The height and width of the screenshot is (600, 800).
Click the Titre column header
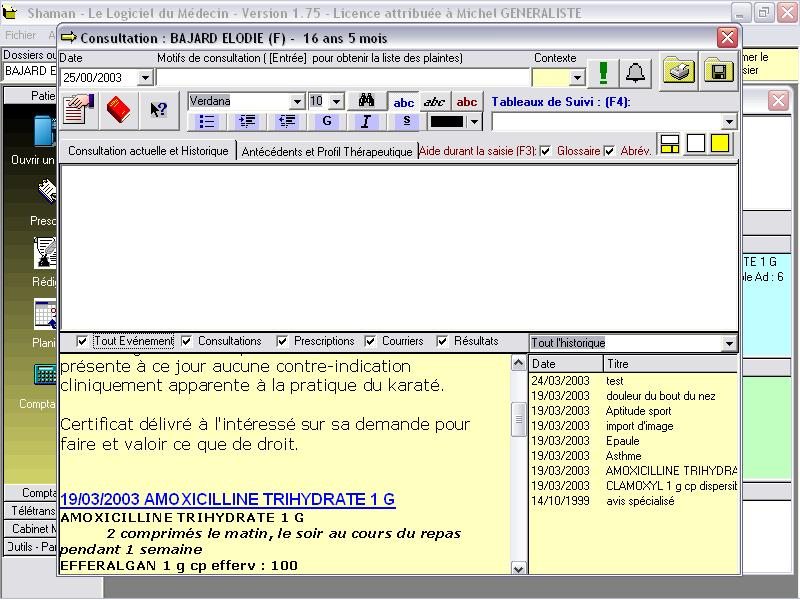pyautogui.click(x=670, y=364)
